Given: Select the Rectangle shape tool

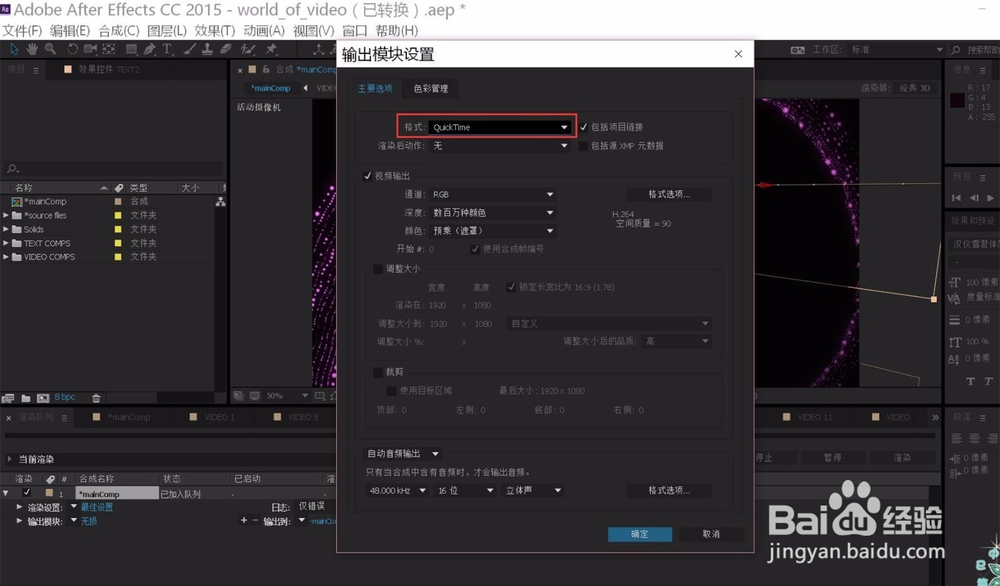Looking at the screenshot, I should coord(132,49).
